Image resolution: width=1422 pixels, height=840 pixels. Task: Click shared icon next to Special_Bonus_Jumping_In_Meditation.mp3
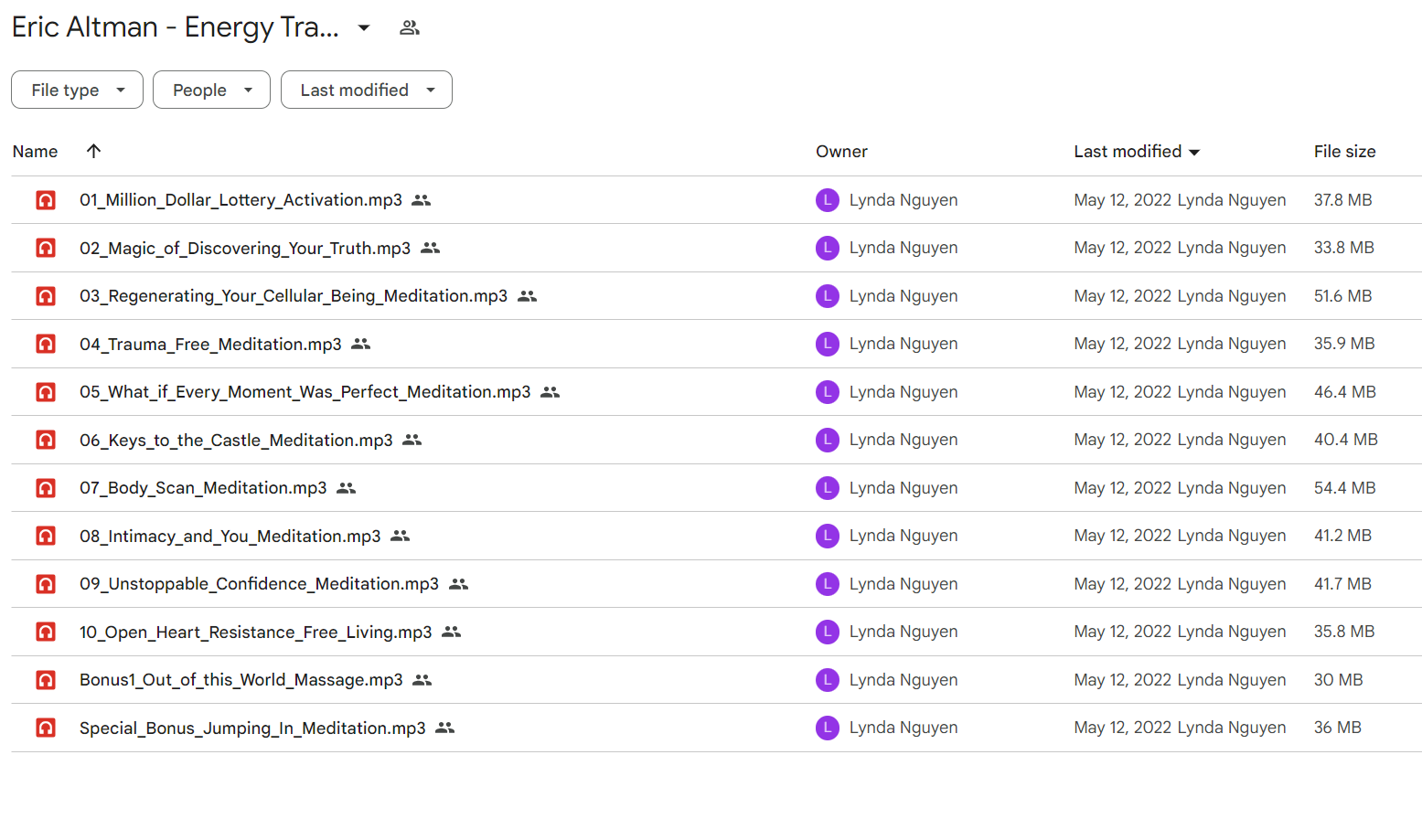444,728
